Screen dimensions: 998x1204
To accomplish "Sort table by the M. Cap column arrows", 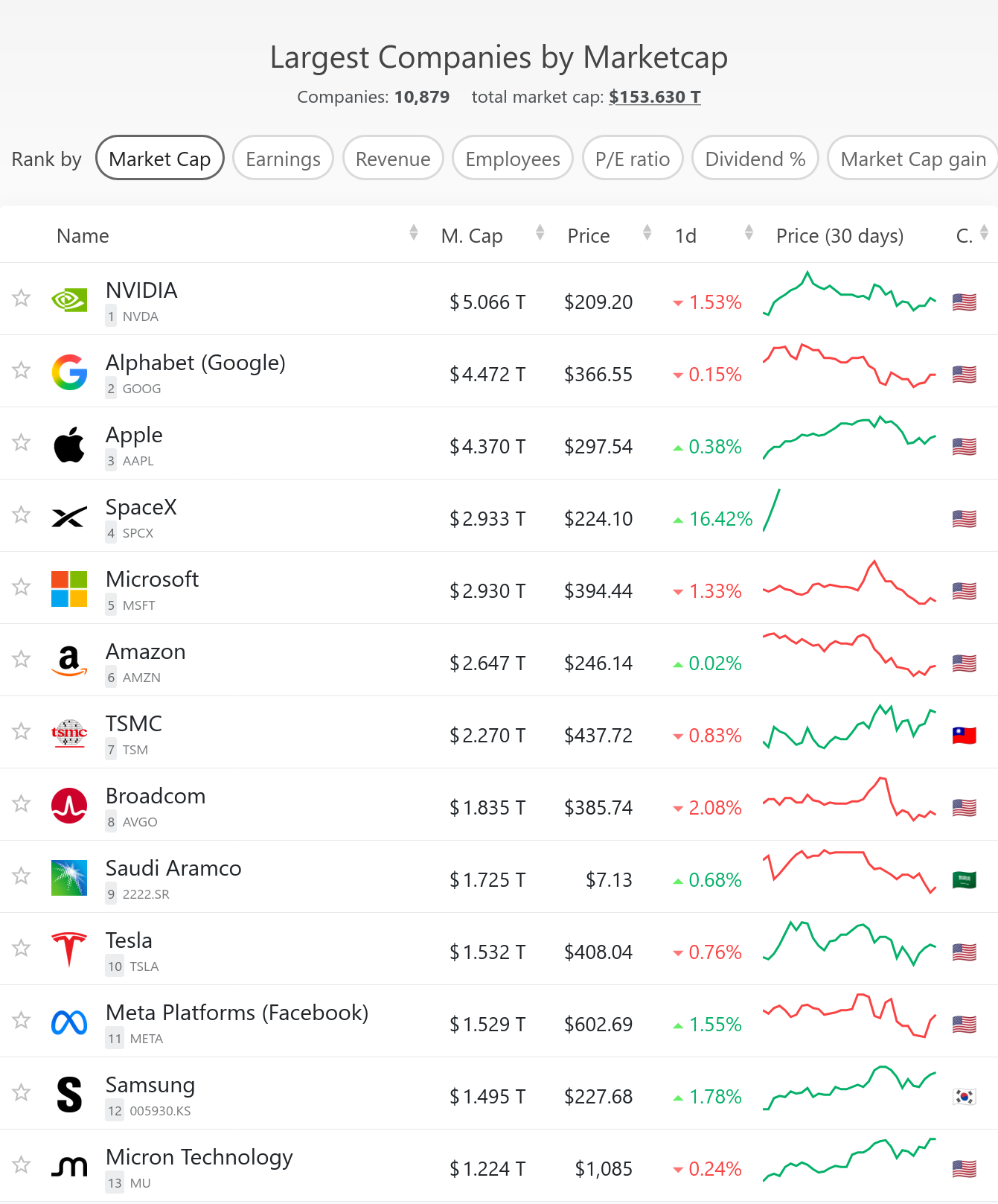I will 540,233.
